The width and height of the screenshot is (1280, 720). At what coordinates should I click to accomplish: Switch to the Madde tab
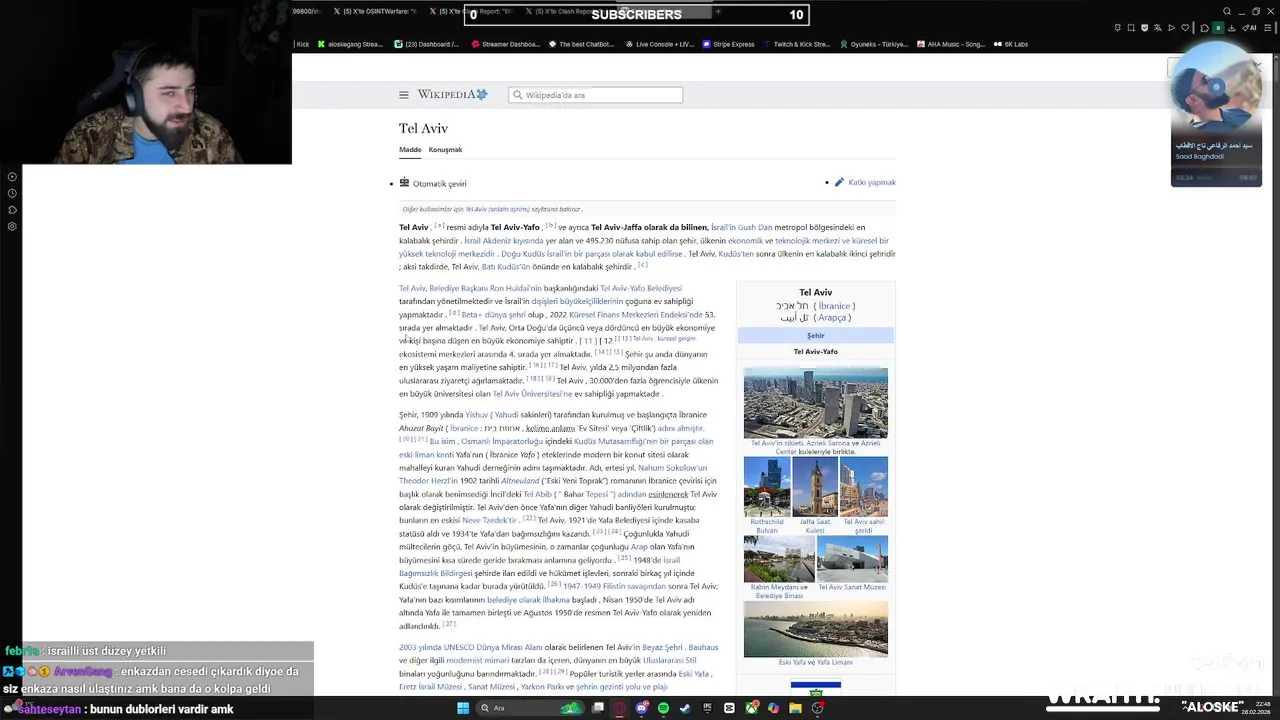[410, 150]
